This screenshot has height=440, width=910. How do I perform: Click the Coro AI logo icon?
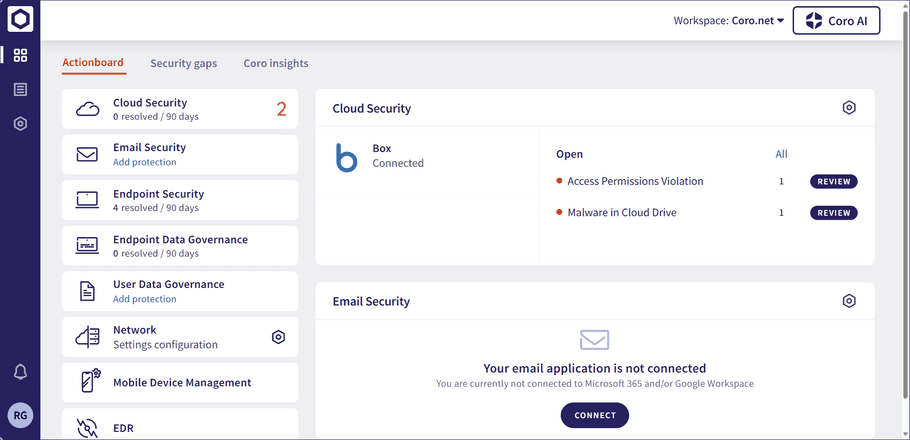(815, 21)
